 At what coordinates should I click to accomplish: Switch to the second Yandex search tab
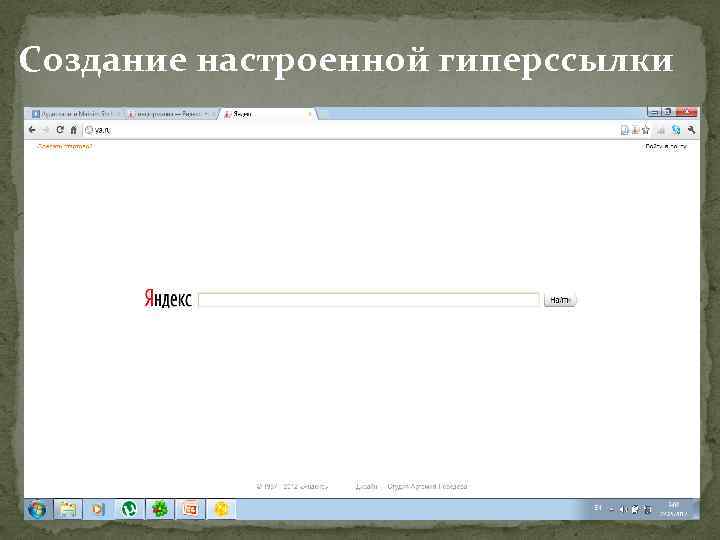(170, 114)
